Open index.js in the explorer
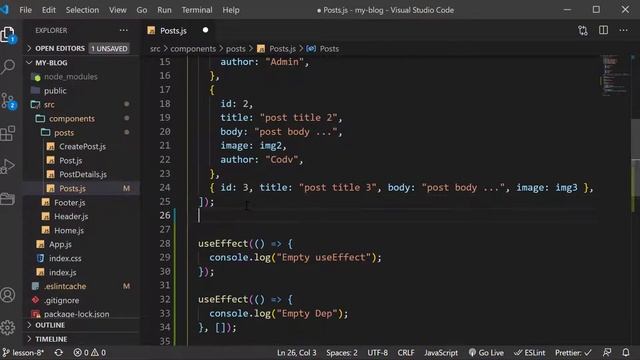The height and width of the screenshot is (360, 640). [x=82, y=272]
